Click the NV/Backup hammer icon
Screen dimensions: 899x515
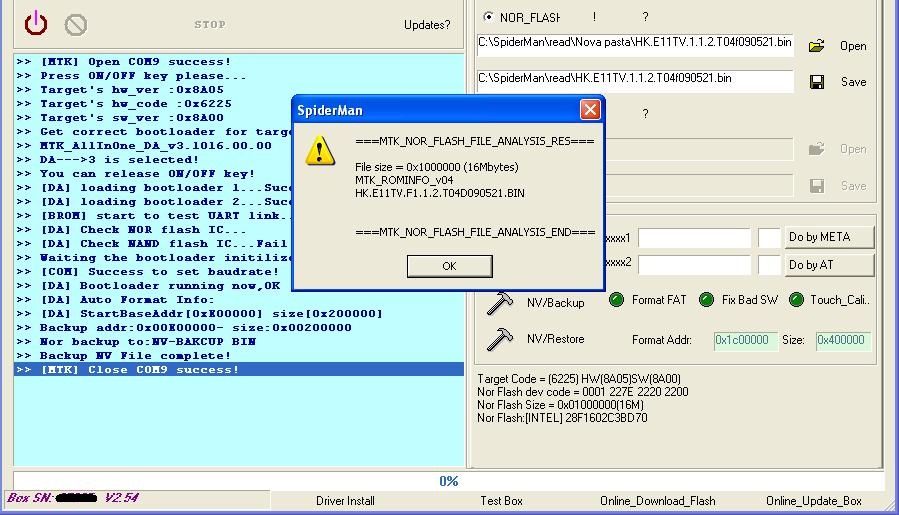pyautogui.click(x=499, y=303)
